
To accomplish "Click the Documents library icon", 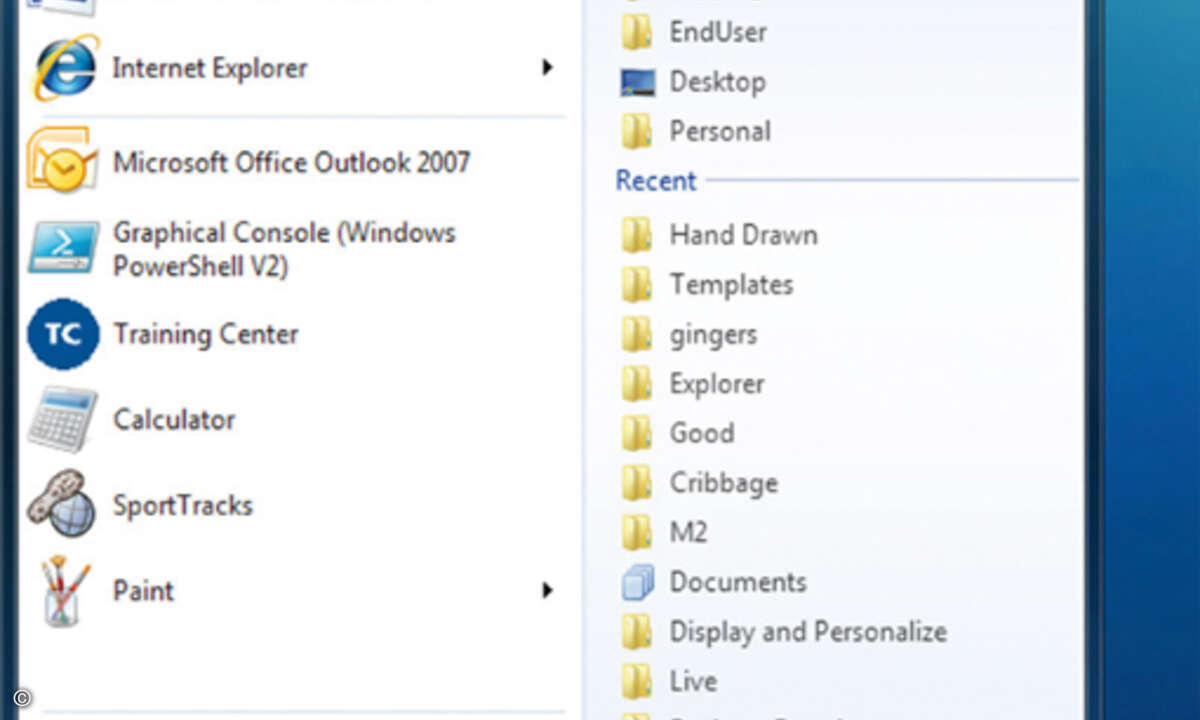I will tap(637, 582).
